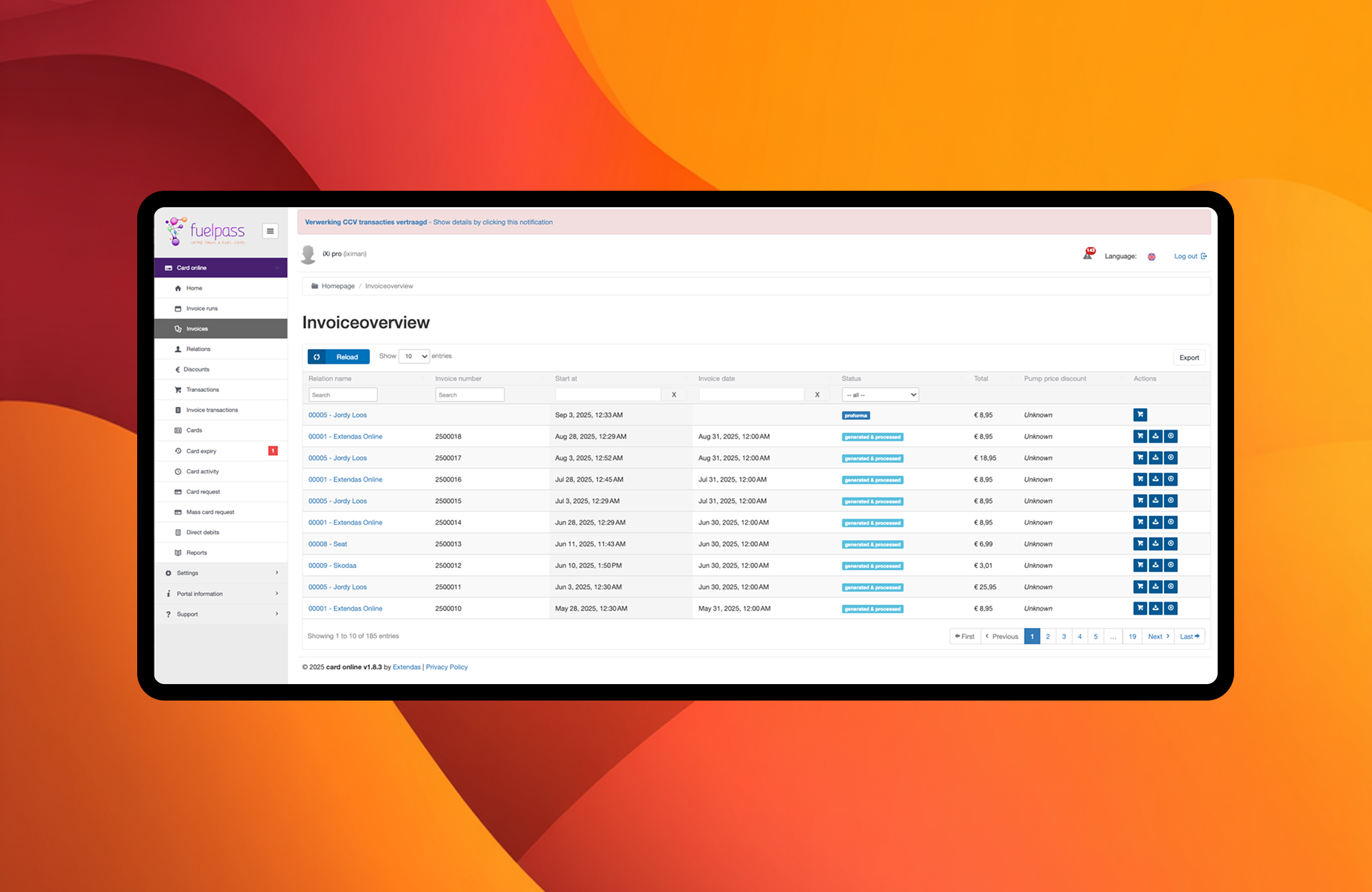Click cart icon for invoice 2500013
Image resolution: width=1372 pixels, height=892 pixels.
tap(1140, 543)
